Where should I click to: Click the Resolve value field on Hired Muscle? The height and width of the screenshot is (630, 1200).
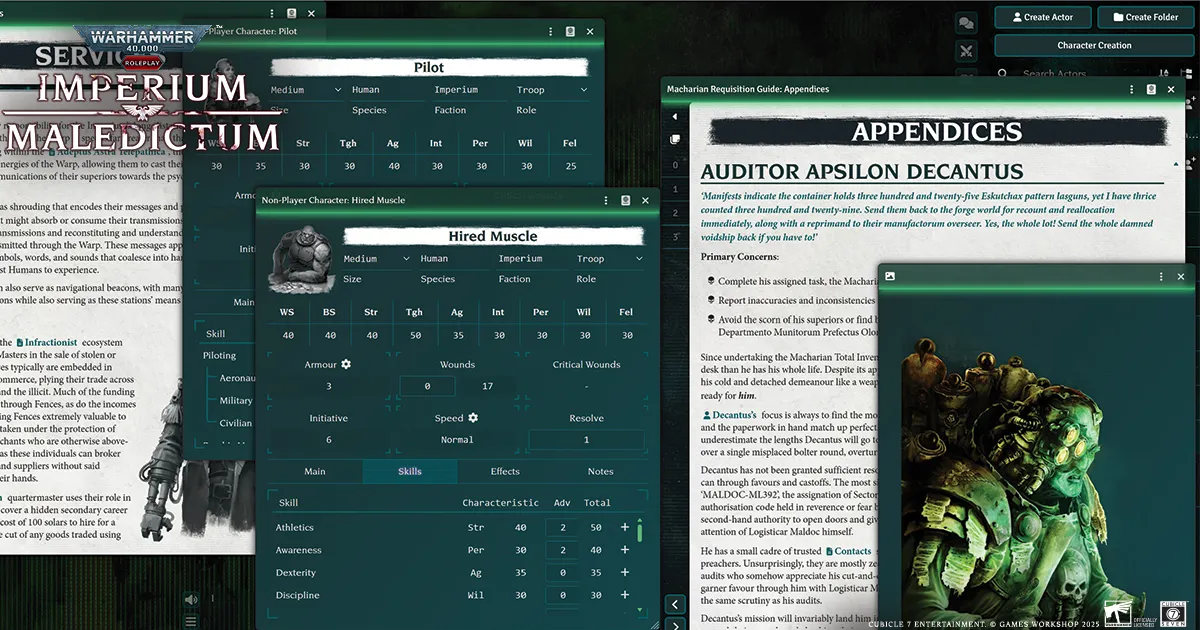[x=586, y=440]
